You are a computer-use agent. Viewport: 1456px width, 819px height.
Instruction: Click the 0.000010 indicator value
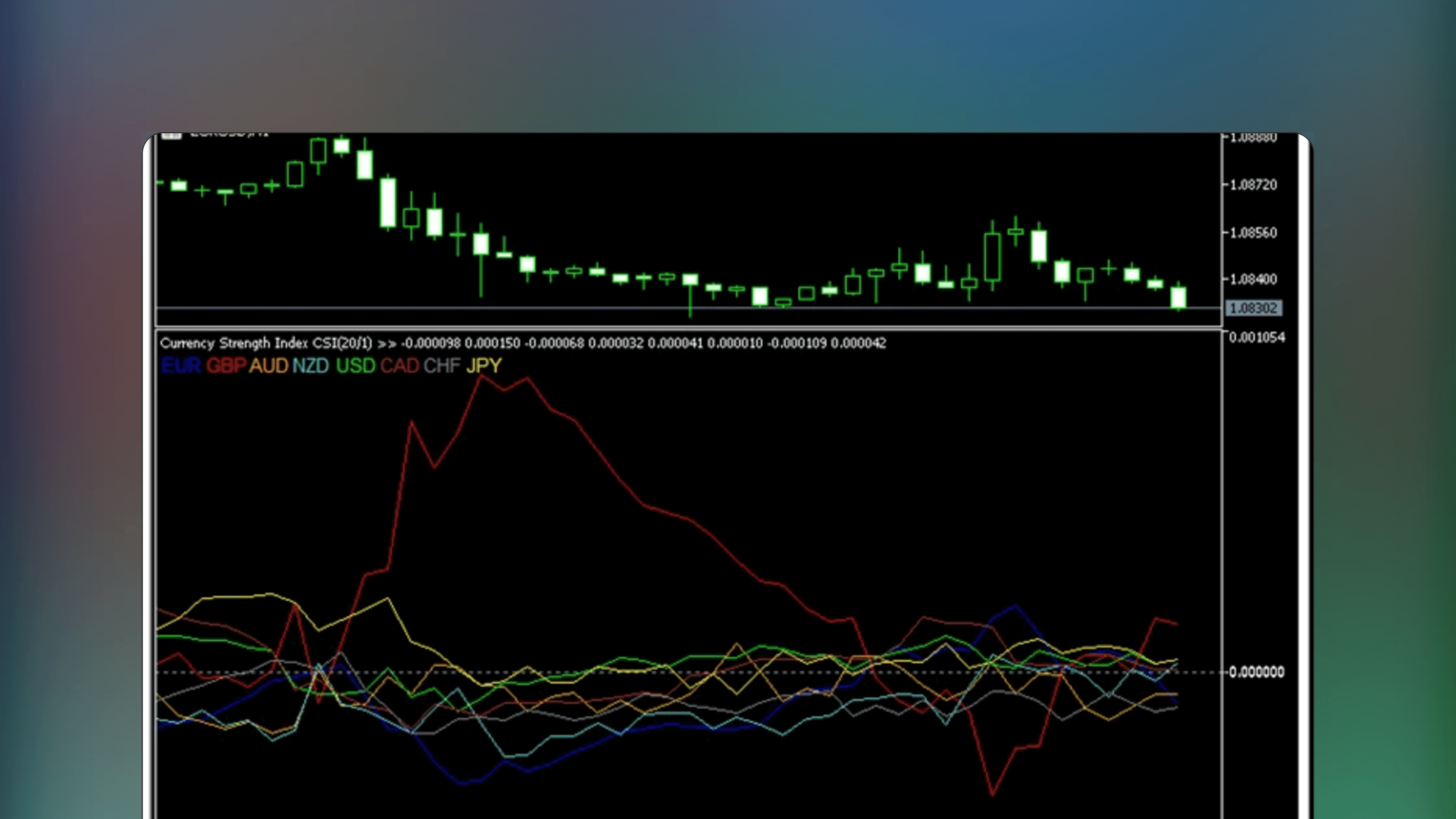[x=735, y=343]
